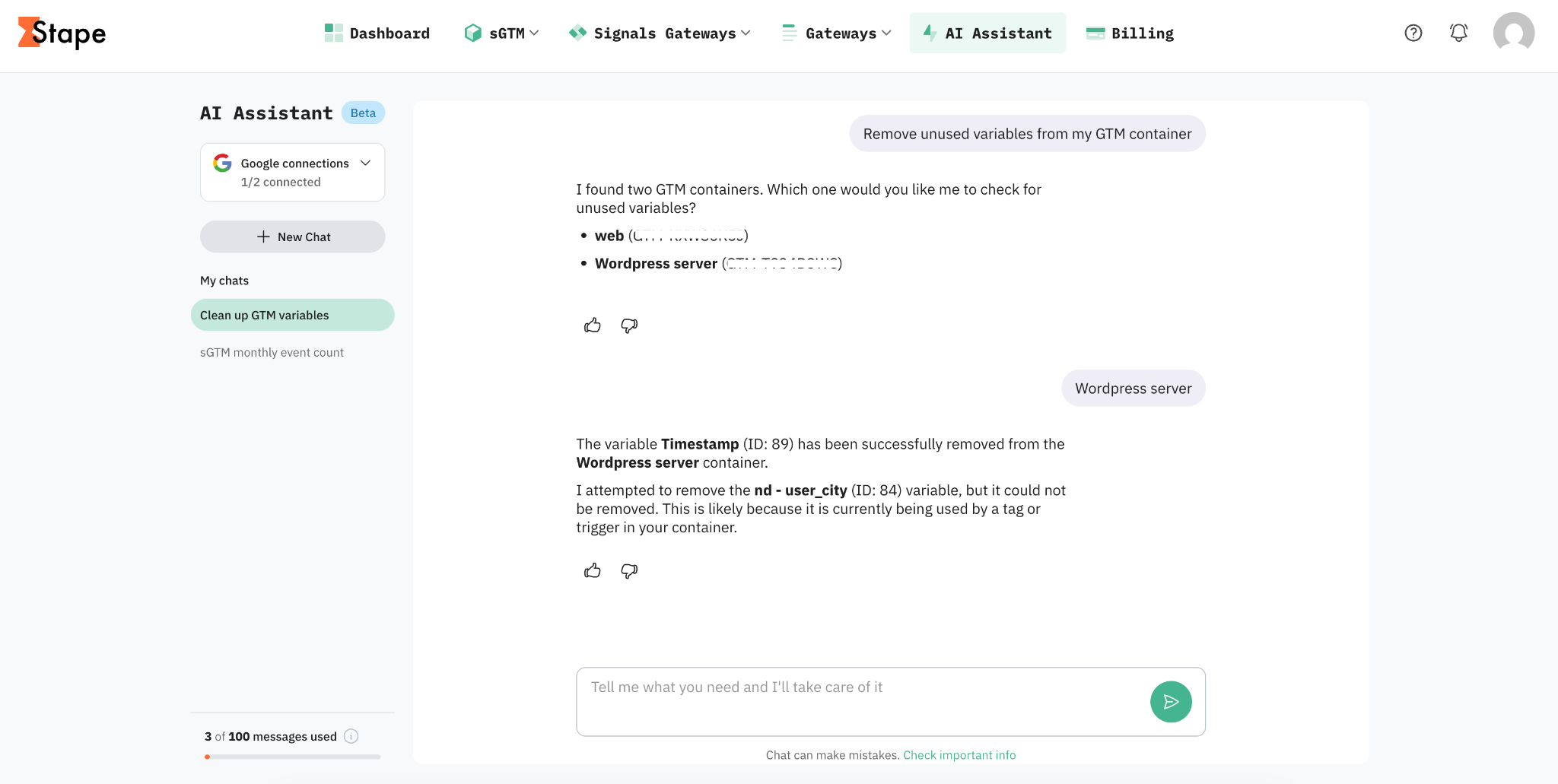This screenshot has height=784, width=1558.
Task: Open the help question mark icon
Action: 1413,33
